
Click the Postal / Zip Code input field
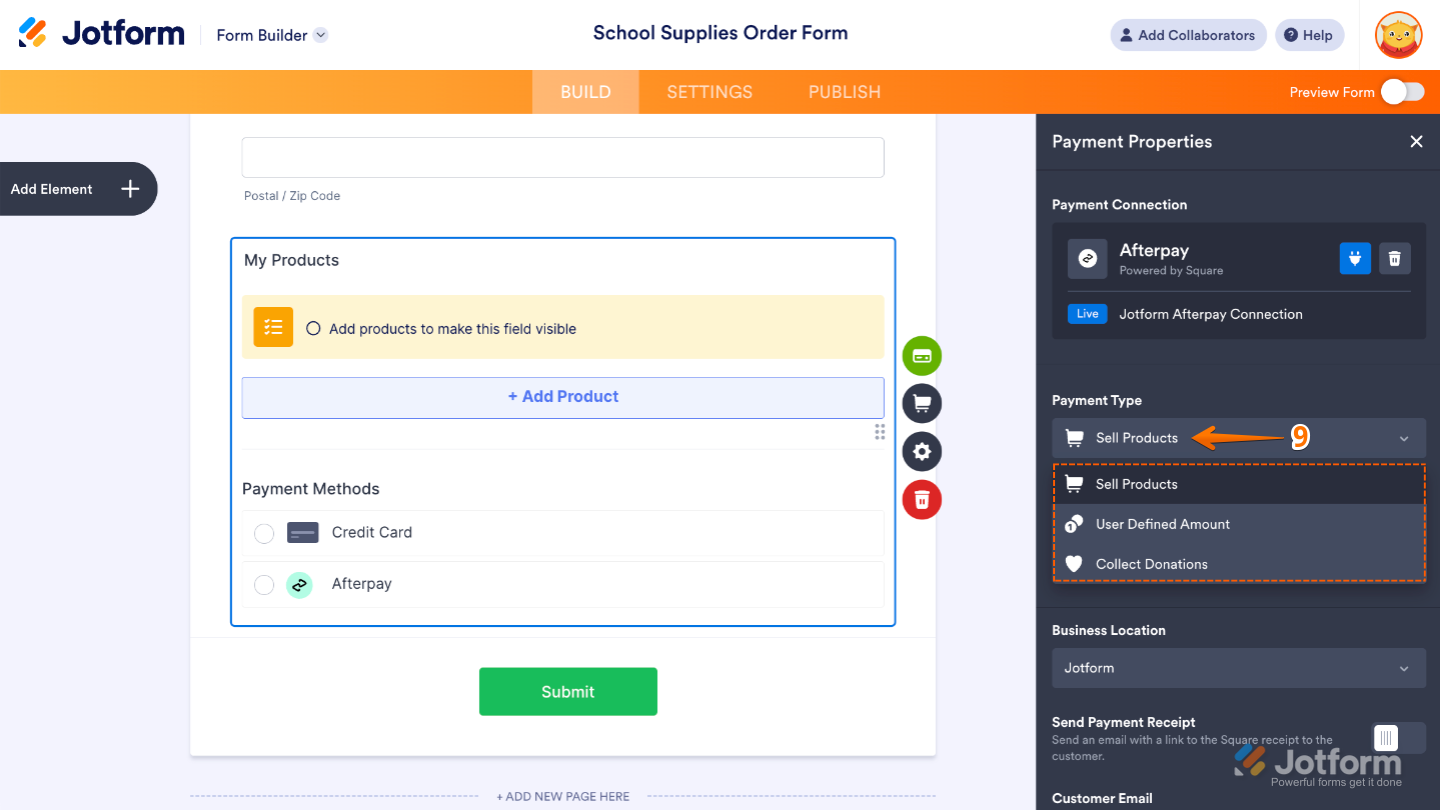click(x=562, y=157)
